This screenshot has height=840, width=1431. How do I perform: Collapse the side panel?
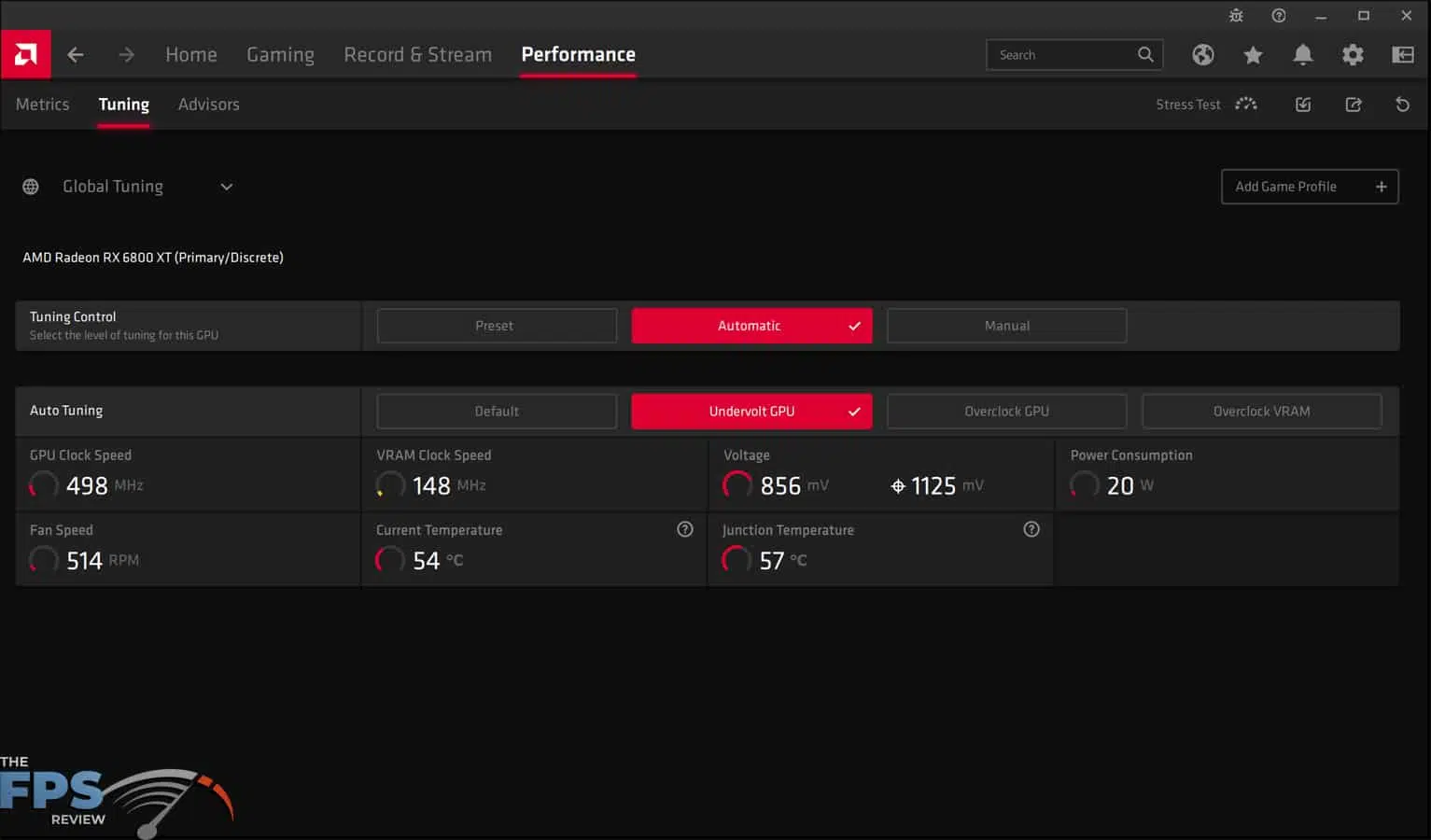(1402, 55)
